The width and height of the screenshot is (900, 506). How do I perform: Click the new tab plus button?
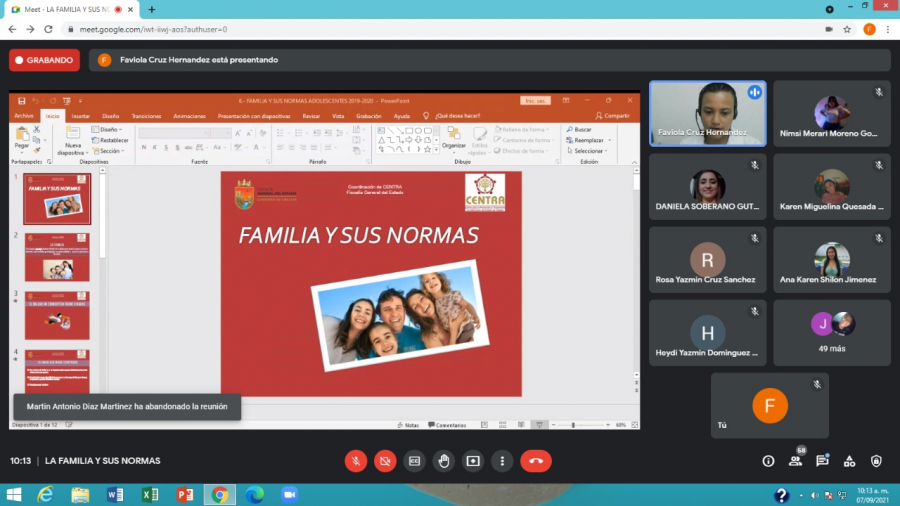(152, 9)
